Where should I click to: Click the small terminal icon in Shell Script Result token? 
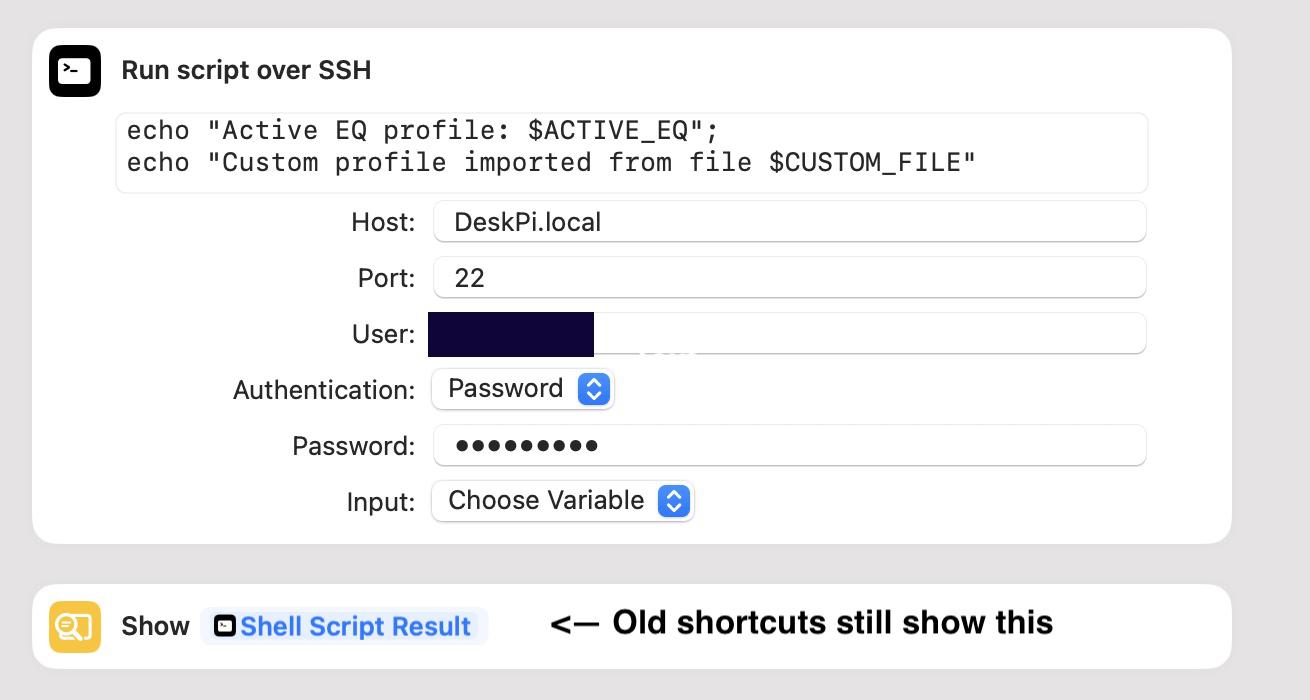[x=226, y=627]
